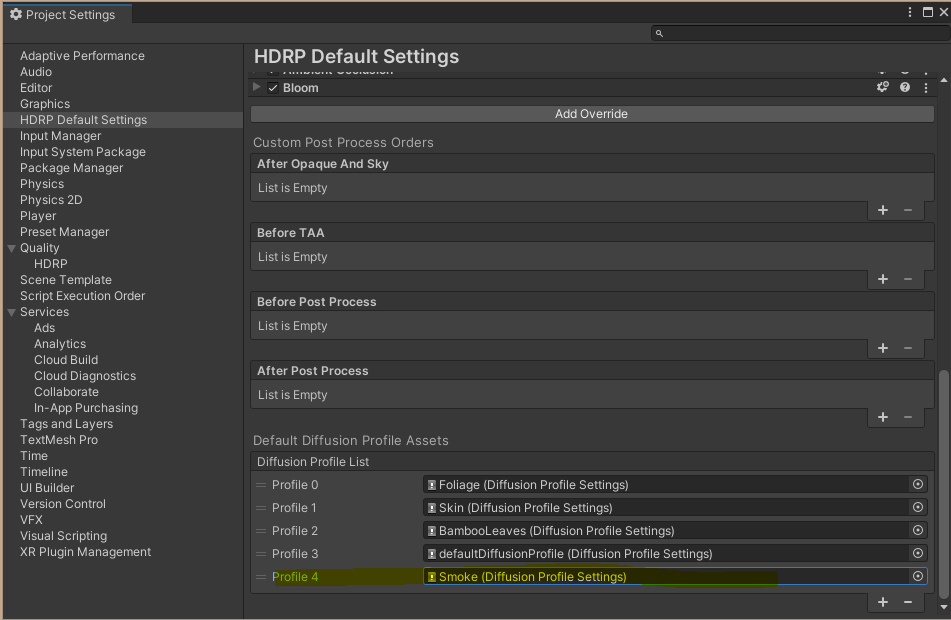Open object picker for Smoke profile
The height and width of the screenshot is (620, 951).
(918, 576)
